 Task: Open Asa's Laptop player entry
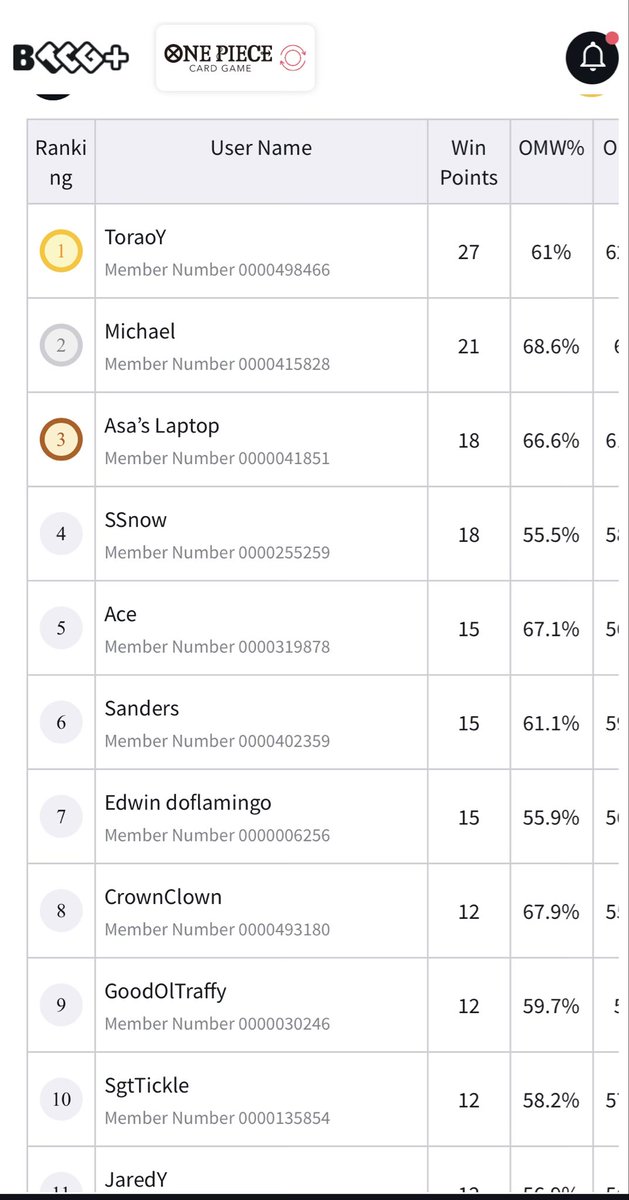pyautogui.click(x=162, y=425)
